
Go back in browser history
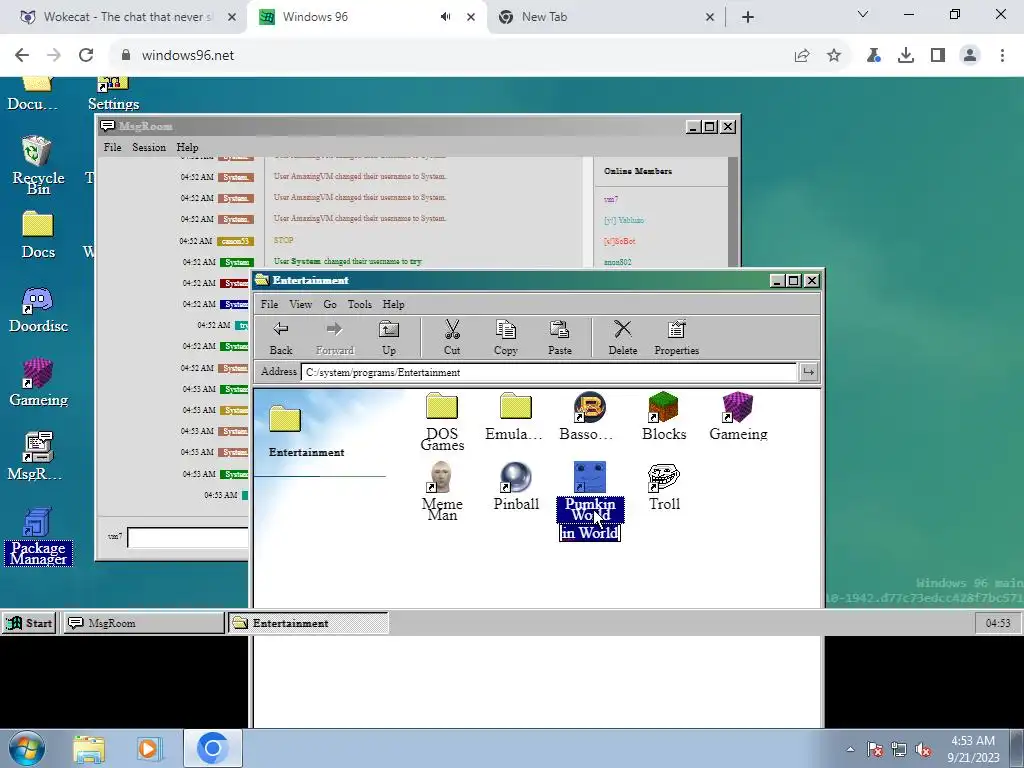pos(22,56)
